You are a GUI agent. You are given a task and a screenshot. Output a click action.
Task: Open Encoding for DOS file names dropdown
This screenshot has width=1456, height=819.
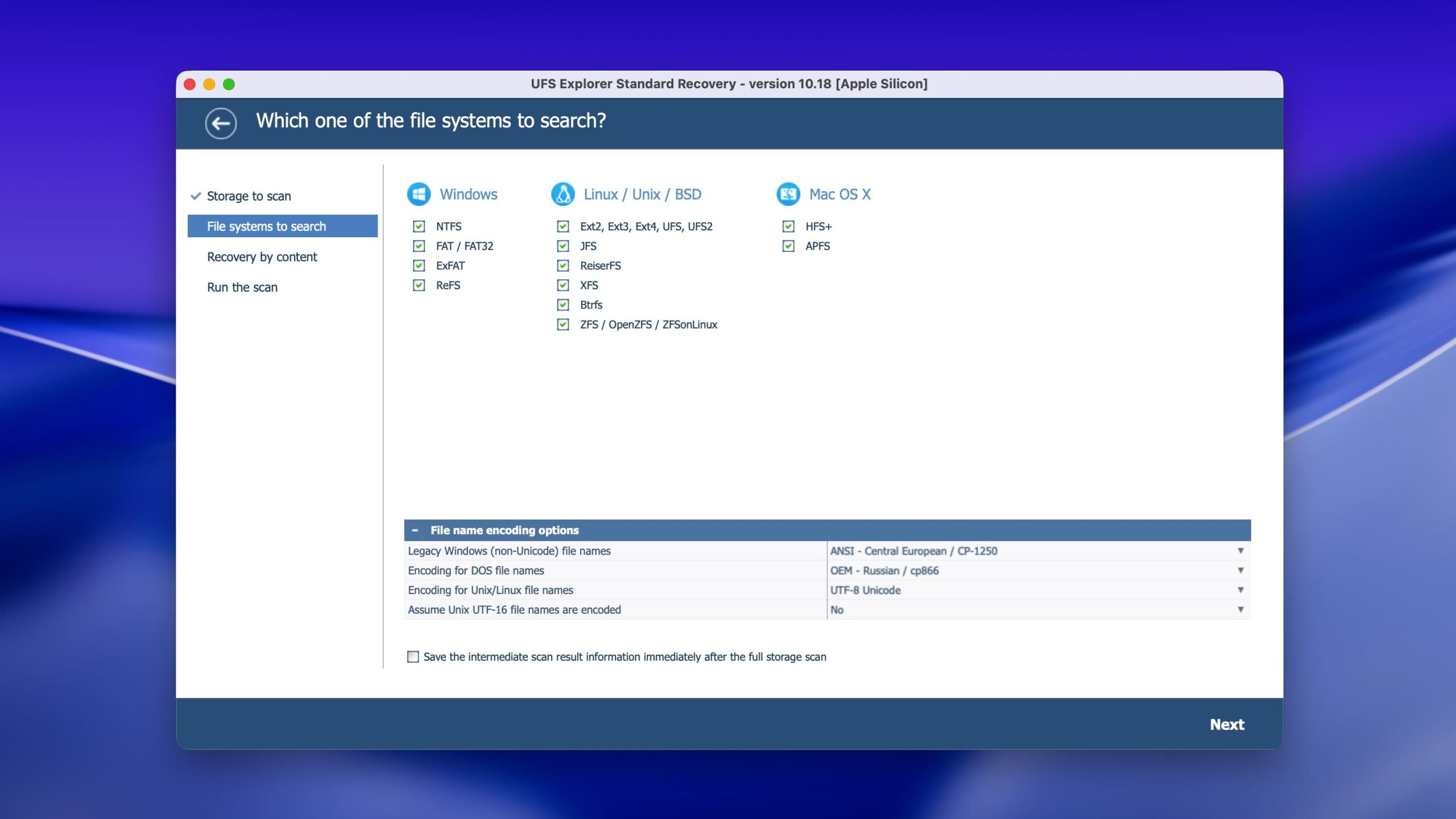coord(1240,570)
